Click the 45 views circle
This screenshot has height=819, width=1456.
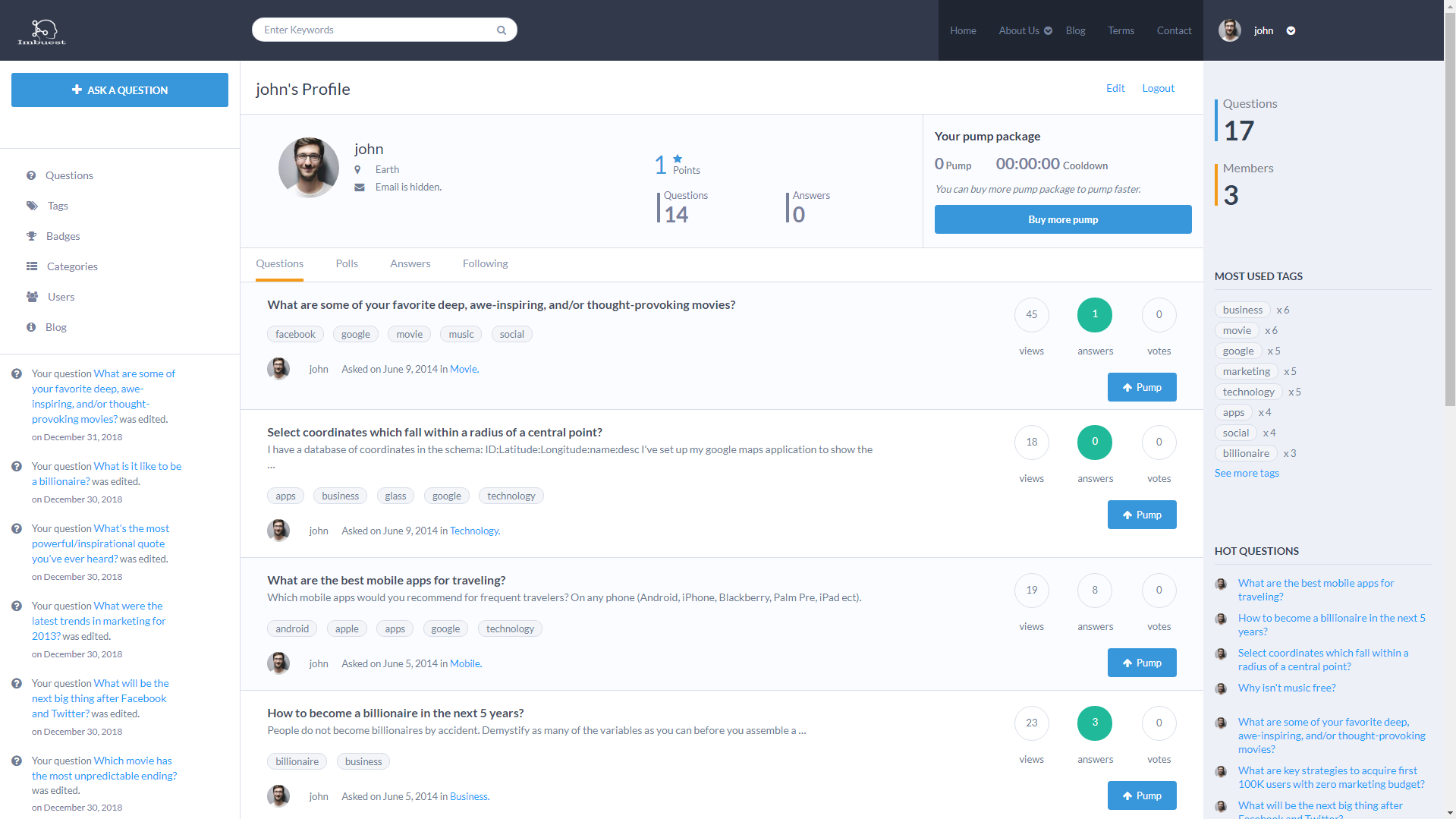click(1032, 314)
